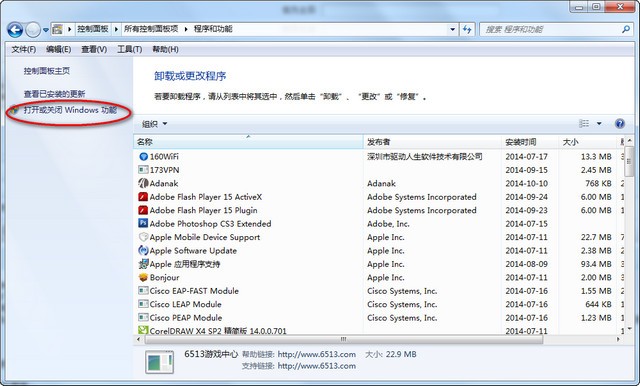Viewport: 640px width, 386px height.
Task: Select the 160WiFi program name
Action: pyautogui.click(x=164, y=157)
